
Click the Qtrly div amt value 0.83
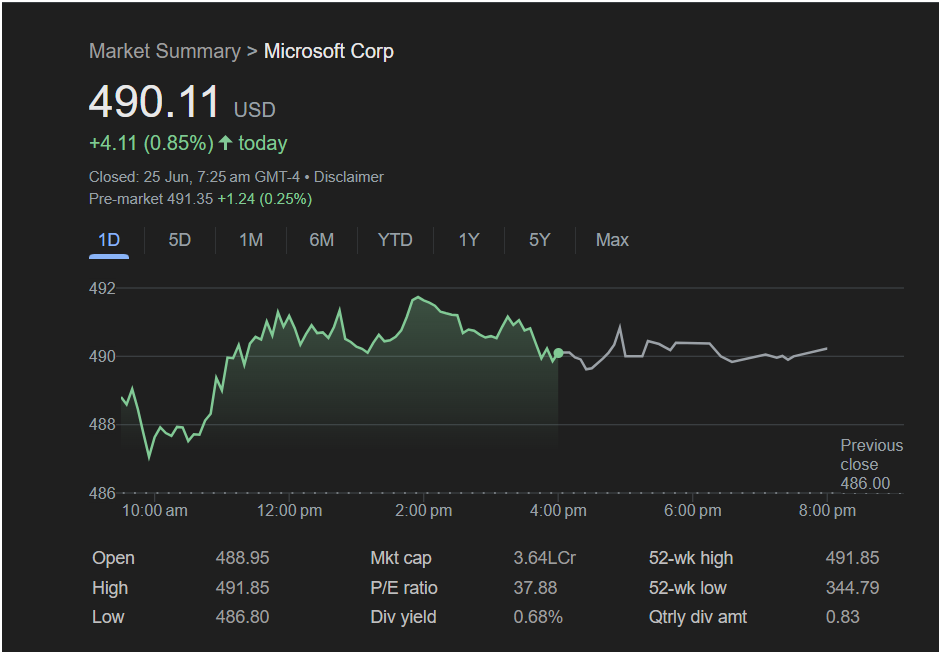tap(843, 617)
